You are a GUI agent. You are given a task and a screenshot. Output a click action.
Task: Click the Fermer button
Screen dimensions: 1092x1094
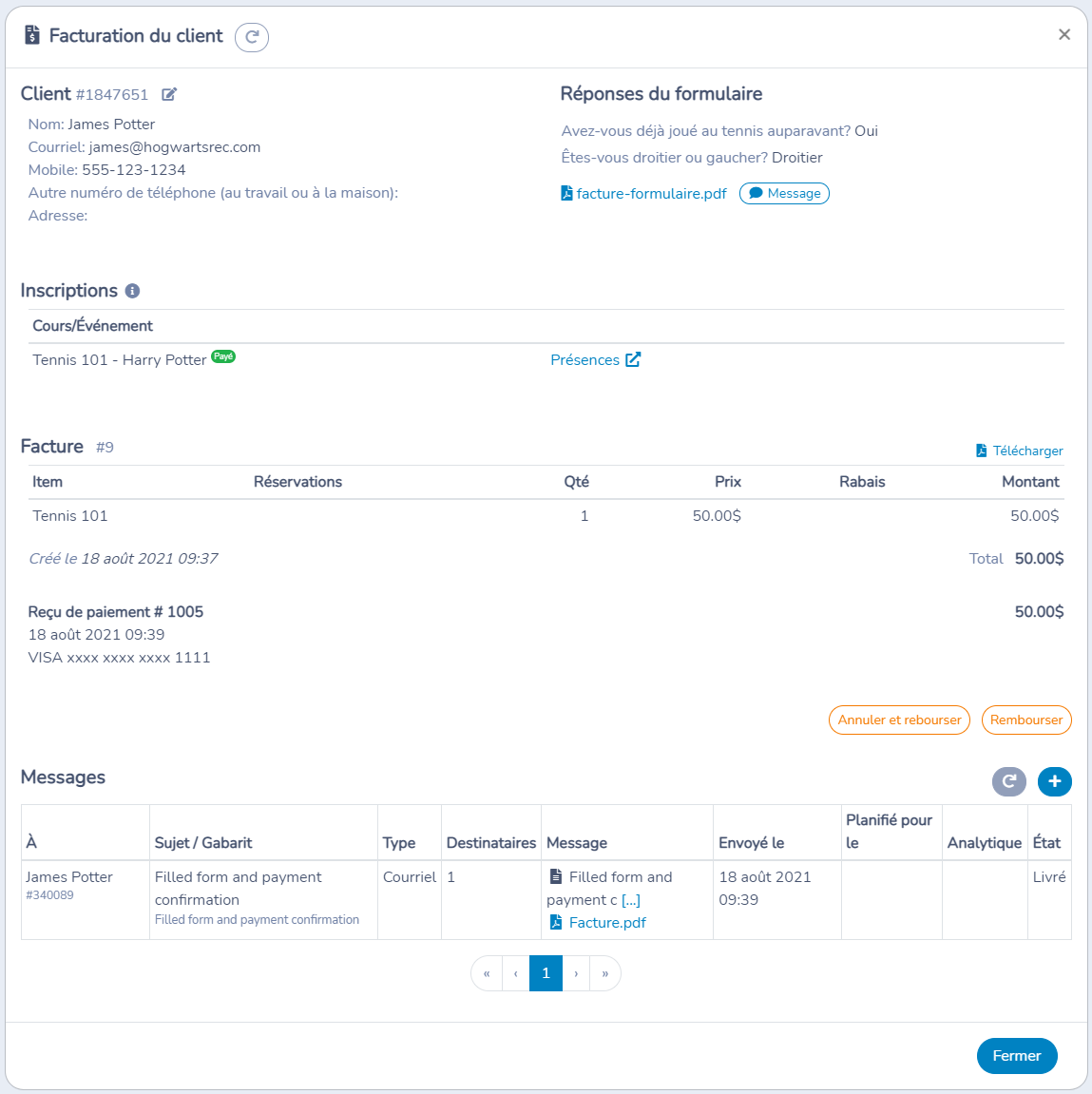click(x=1017, y=1056)
